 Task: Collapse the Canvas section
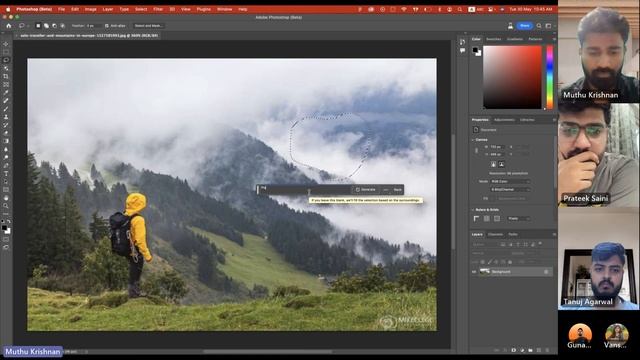pos(473,140)
